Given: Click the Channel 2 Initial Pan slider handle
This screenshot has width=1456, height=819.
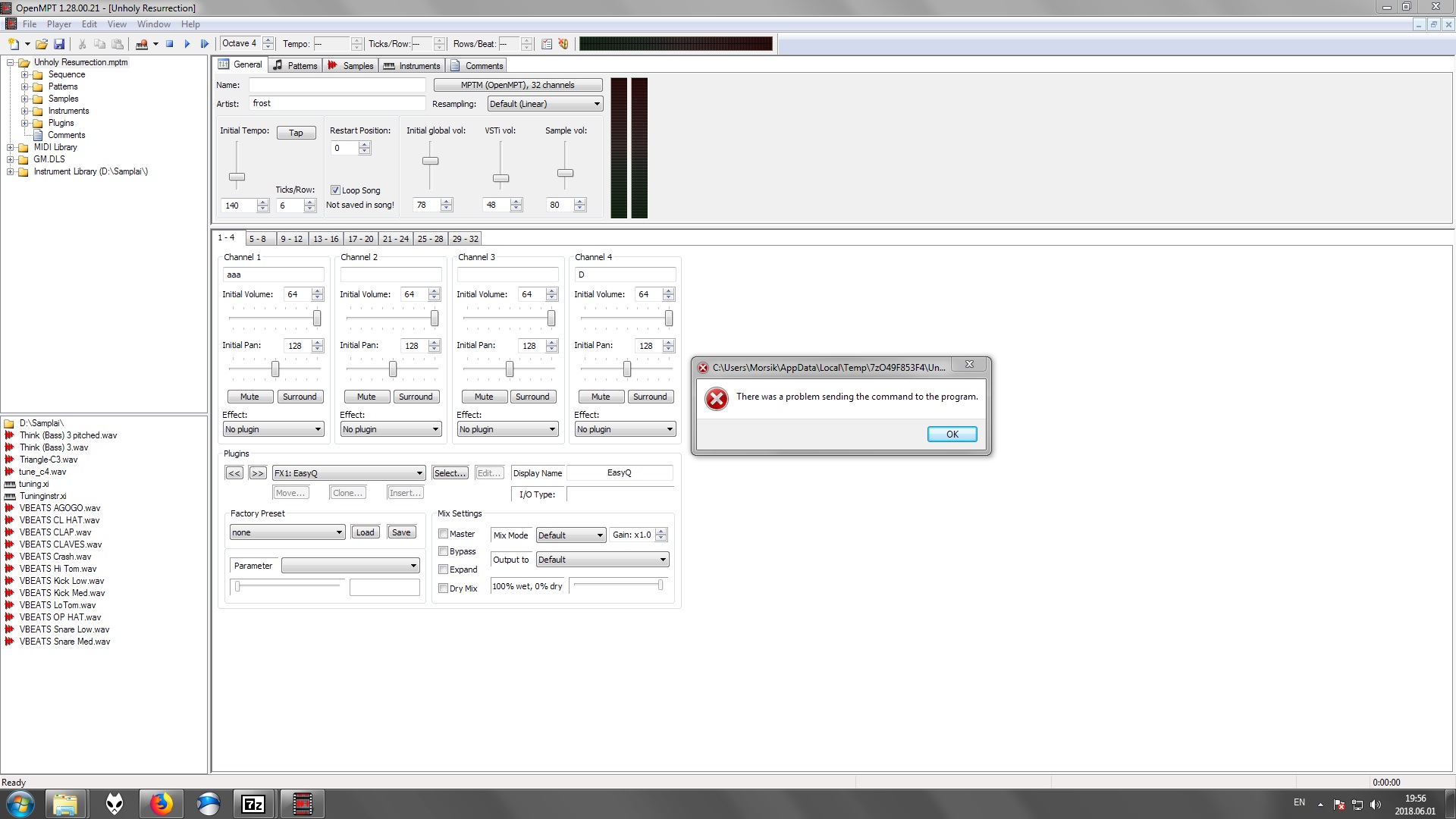Looking at the screenshot, I should 393,369.
